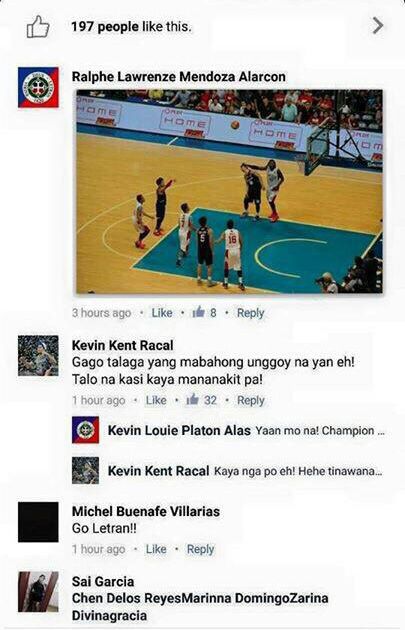The image size is (405, 630).
Task: View the 32 likes thumbs-up count
Action: click(x=202, y=400)
